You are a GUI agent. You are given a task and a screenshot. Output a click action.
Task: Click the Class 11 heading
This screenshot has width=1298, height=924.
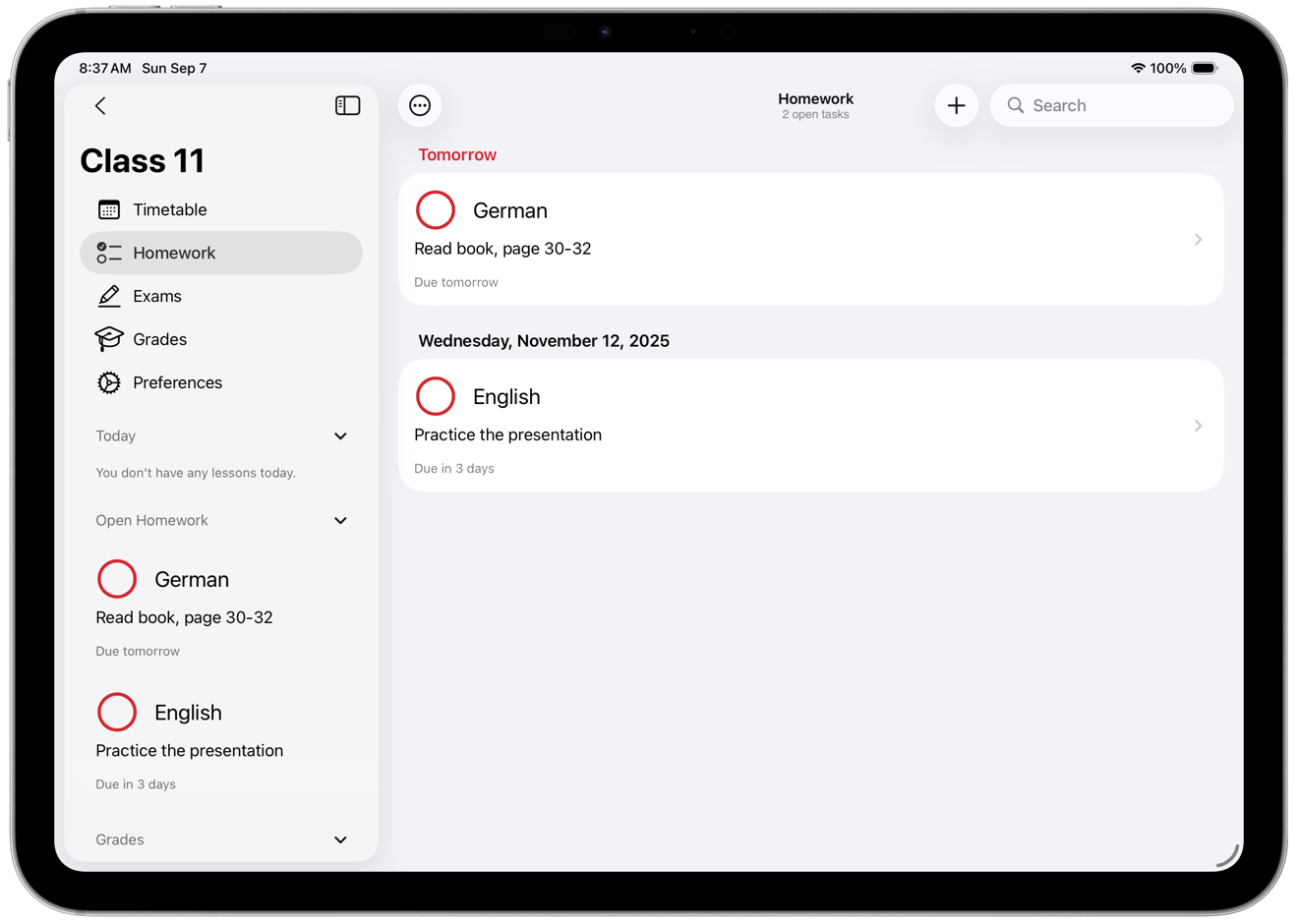pyautogui.click(x=143, y=160)
